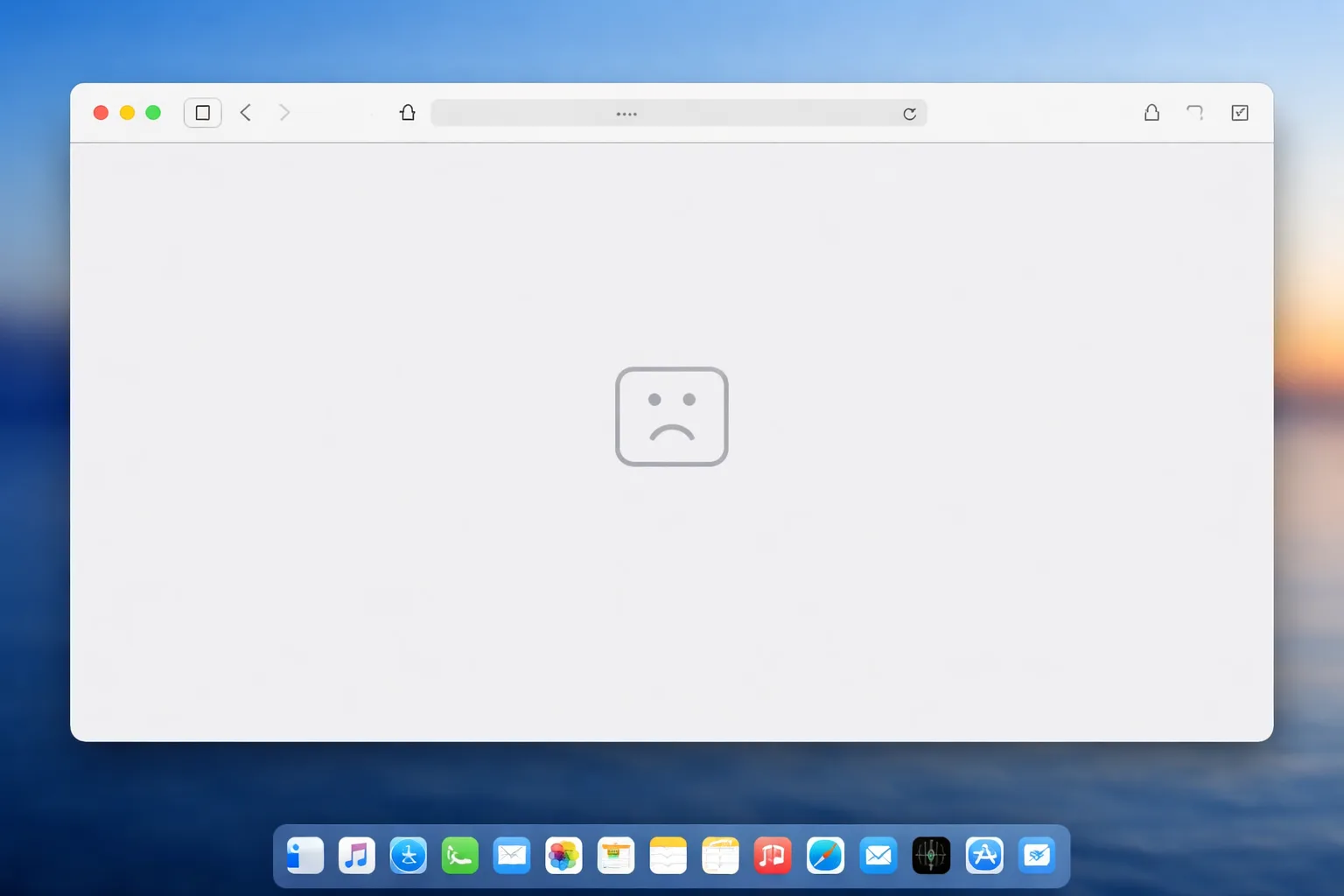The image size is (1344, 896).
Task: Open the App Store from the dock
Action: click(984, 856)
